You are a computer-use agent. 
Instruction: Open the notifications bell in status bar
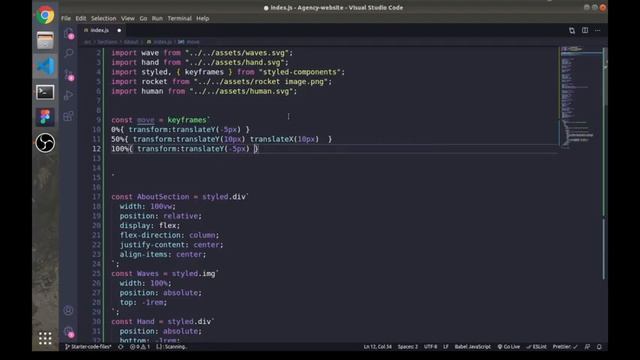click(x=599, y=347)
